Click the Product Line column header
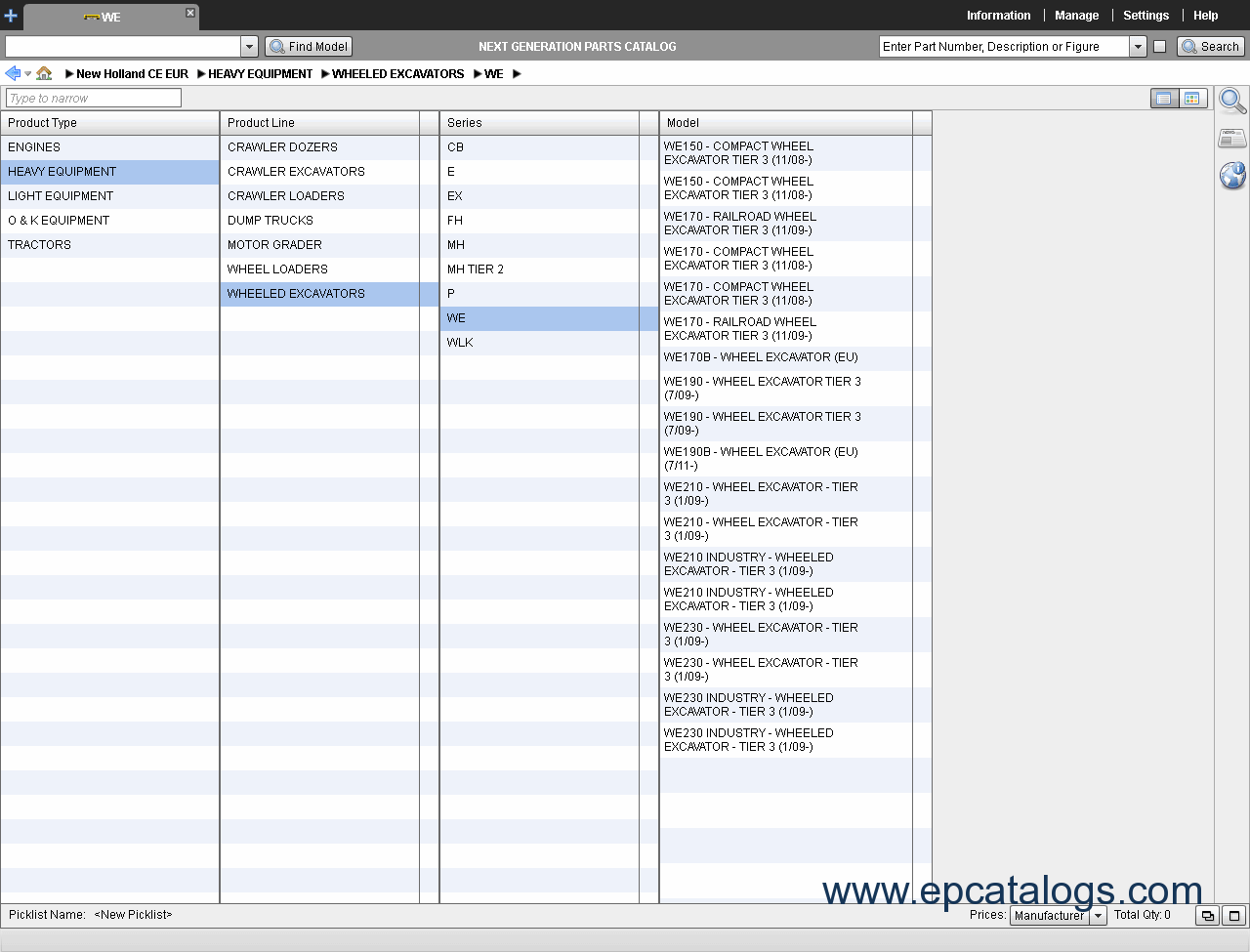The width and height of the screenshot is (1250, 952). point(319,123)
